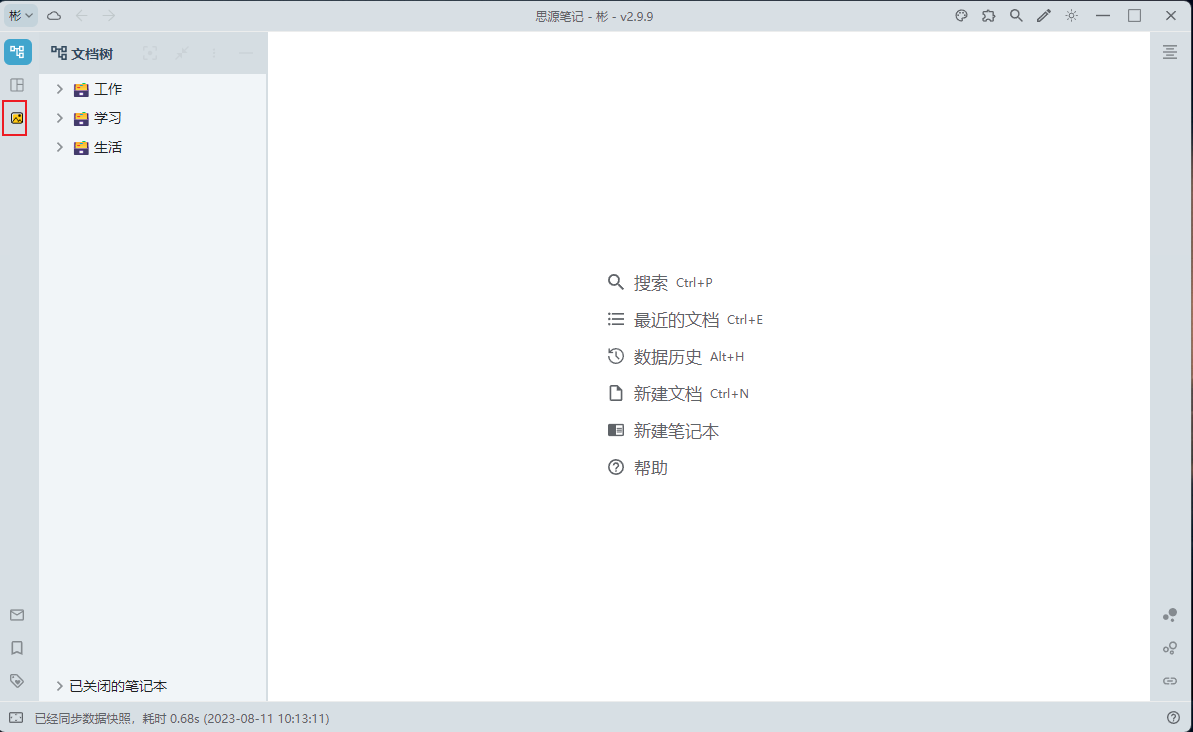
Task: Toggle the split layout icon below document tree
Action: coord(17,85)
